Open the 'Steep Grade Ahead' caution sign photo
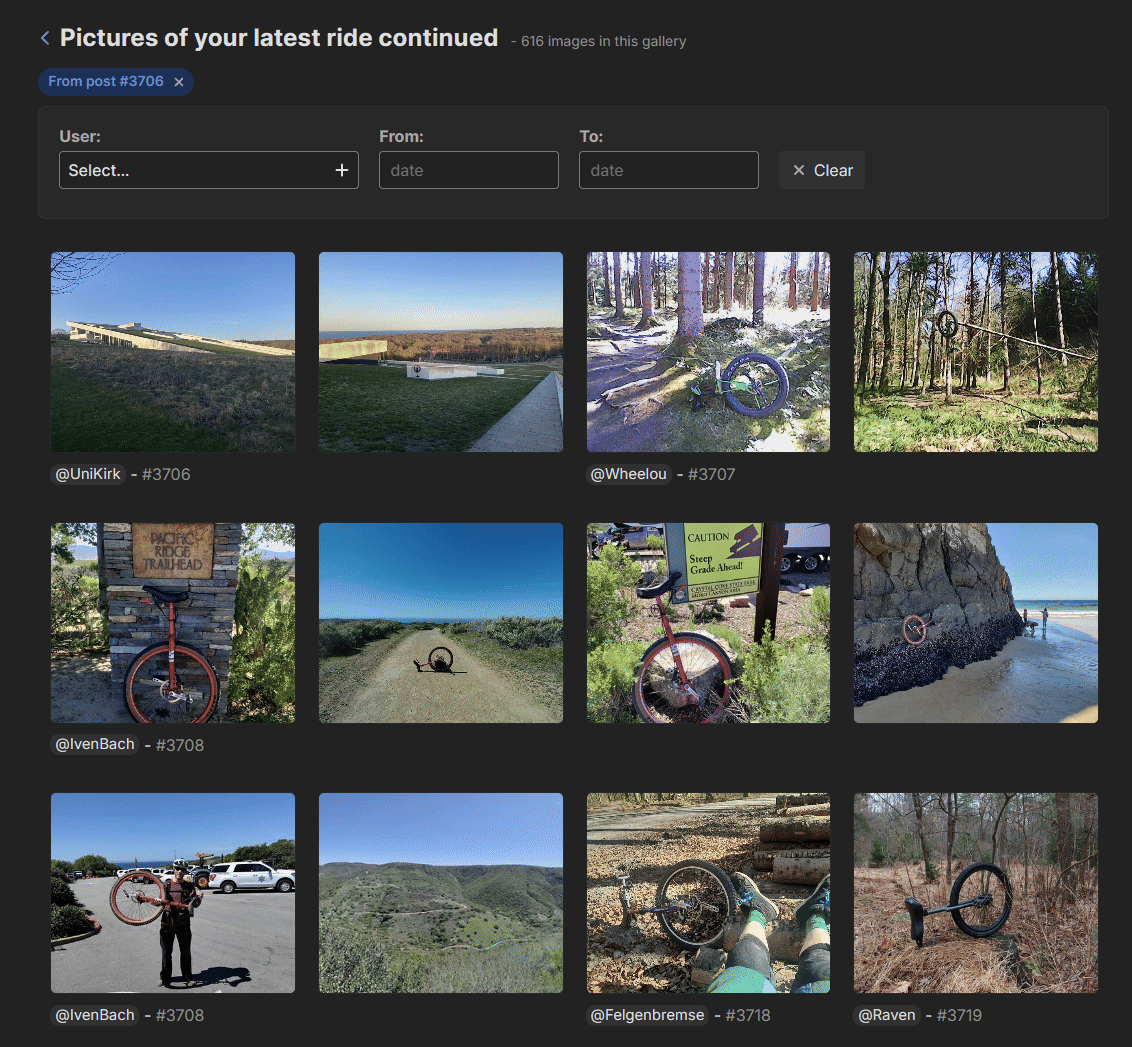 point(708,622)
